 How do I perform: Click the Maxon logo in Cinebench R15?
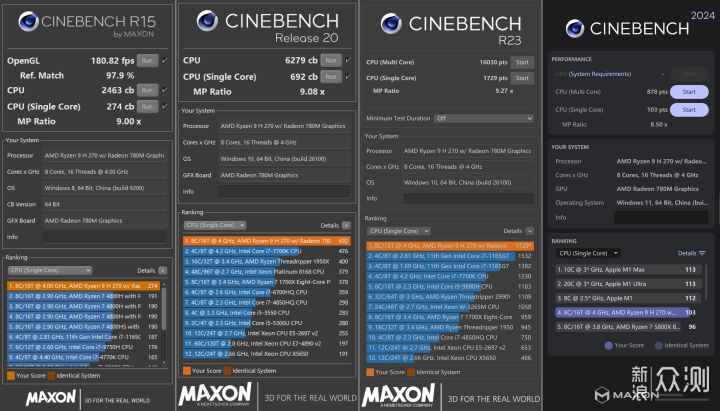click(x=51, y=398)
